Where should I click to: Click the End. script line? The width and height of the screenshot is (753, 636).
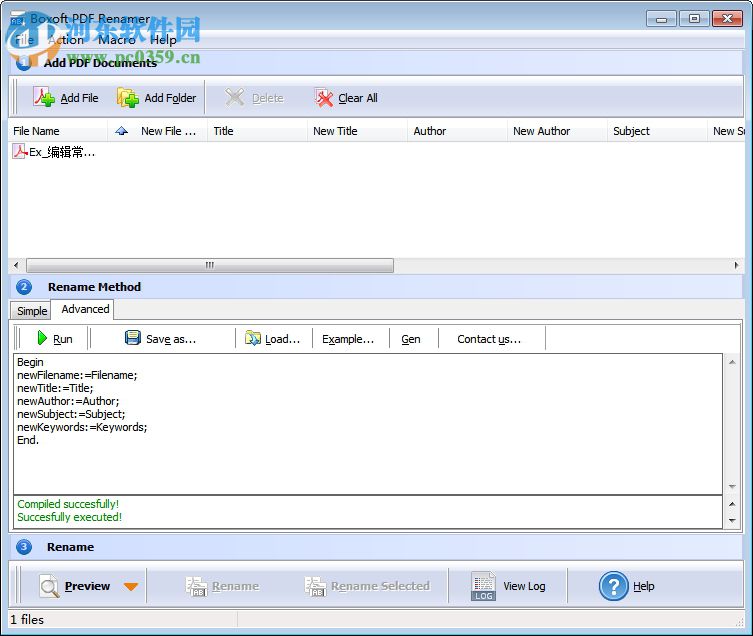28,440
